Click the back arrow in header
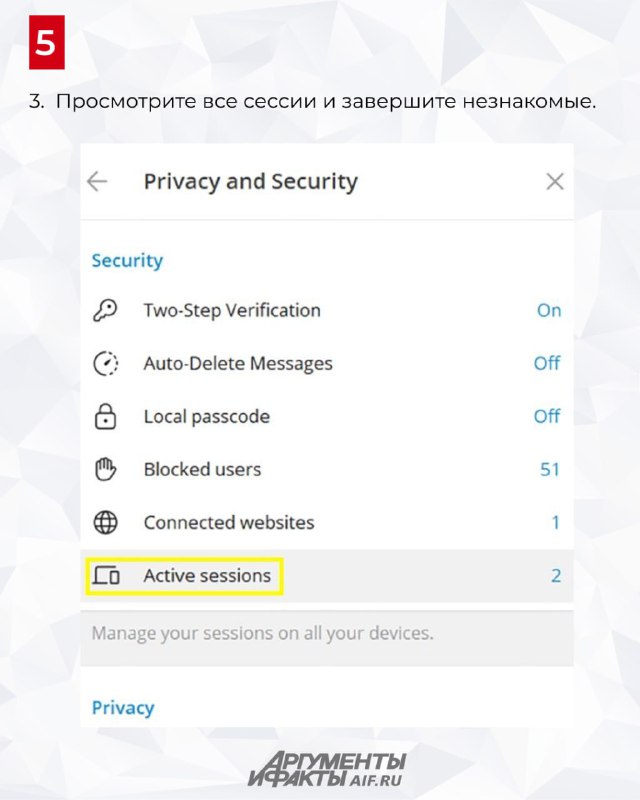The image size is (640, 800). (97, 181)
